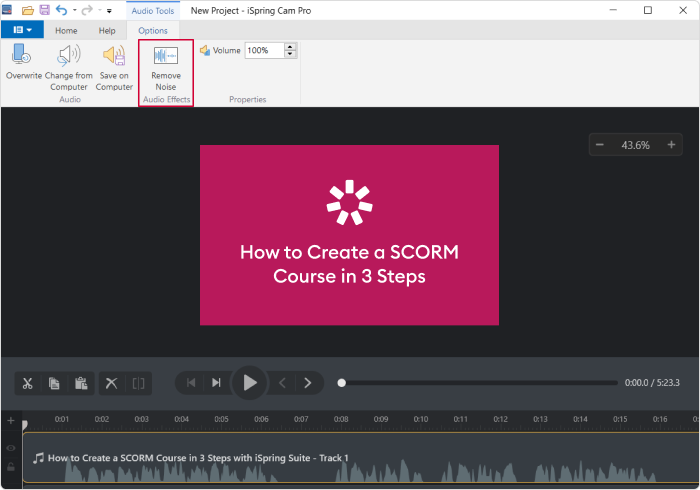Step to the next frame
This screenshot has width=700, height=490.
click(308, 383)
